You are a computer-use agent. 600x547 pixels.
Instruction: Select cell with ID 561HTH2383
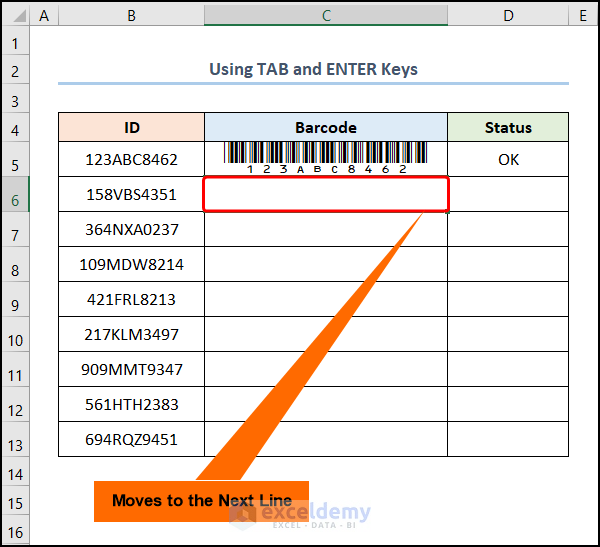131,404
